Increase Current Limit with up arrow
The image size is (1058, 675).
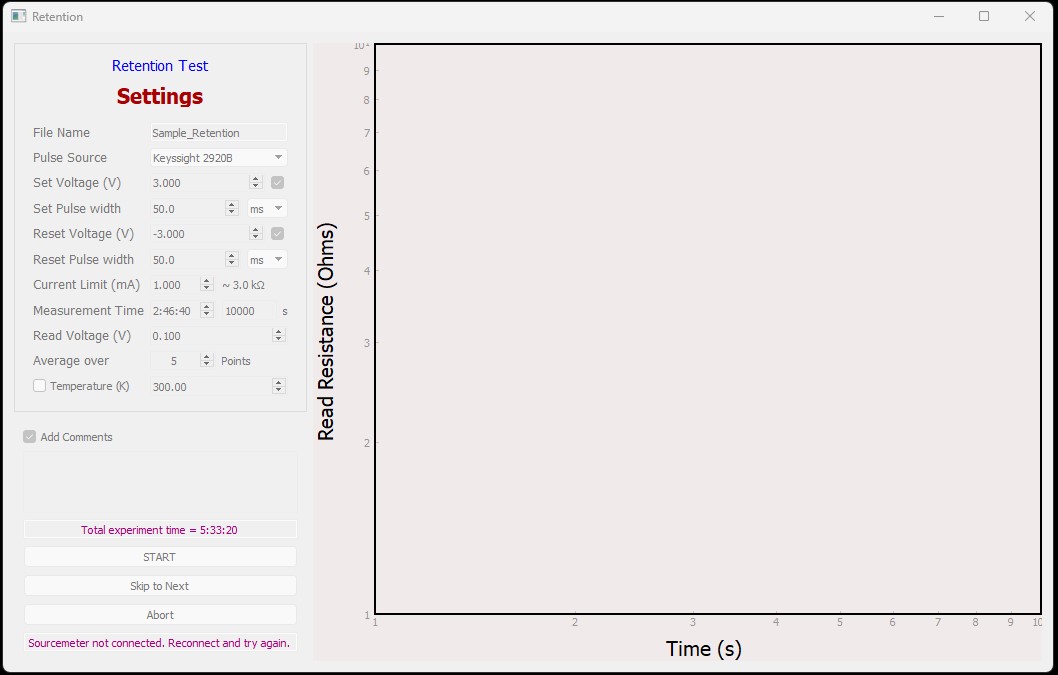(x=207, y=281)
